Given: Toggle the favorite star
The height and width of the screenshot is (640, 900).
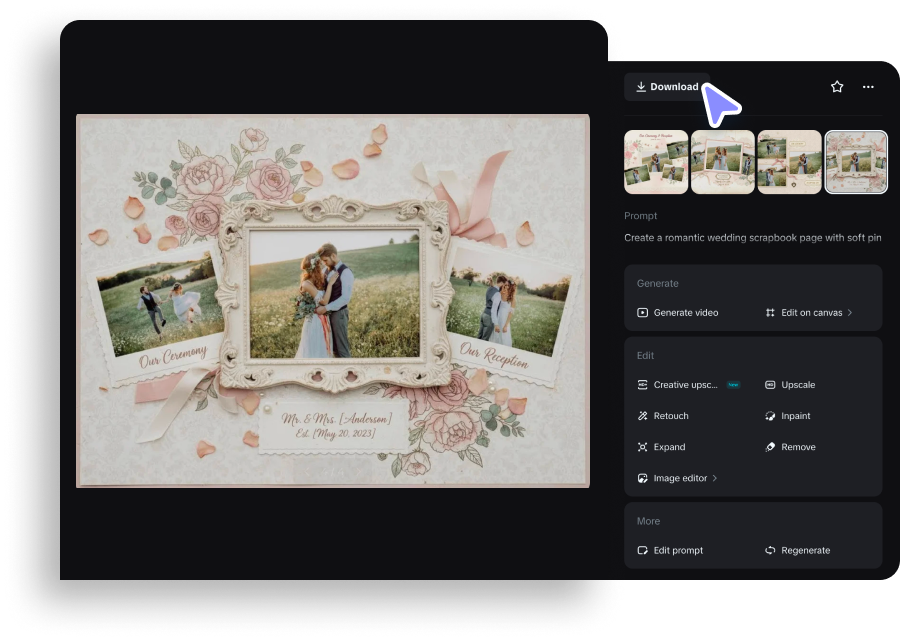Looking at the screenshot, I should pyautogui.click(x=836, y=87).
